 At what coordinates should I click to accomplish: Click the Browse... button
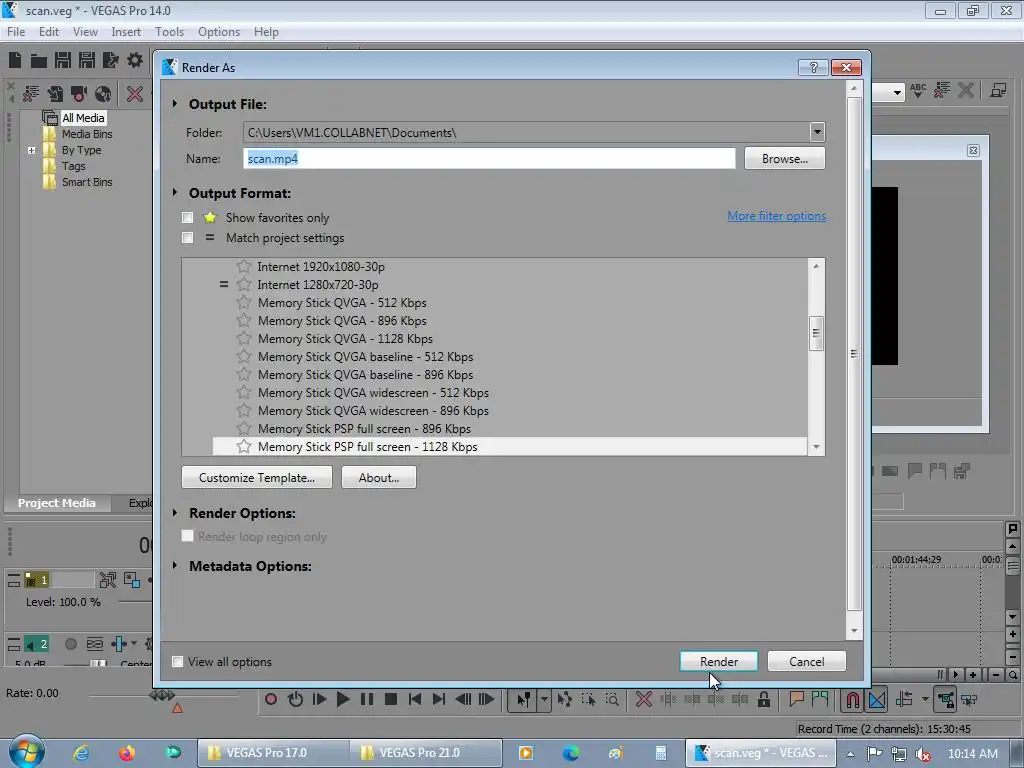(784, 159)
